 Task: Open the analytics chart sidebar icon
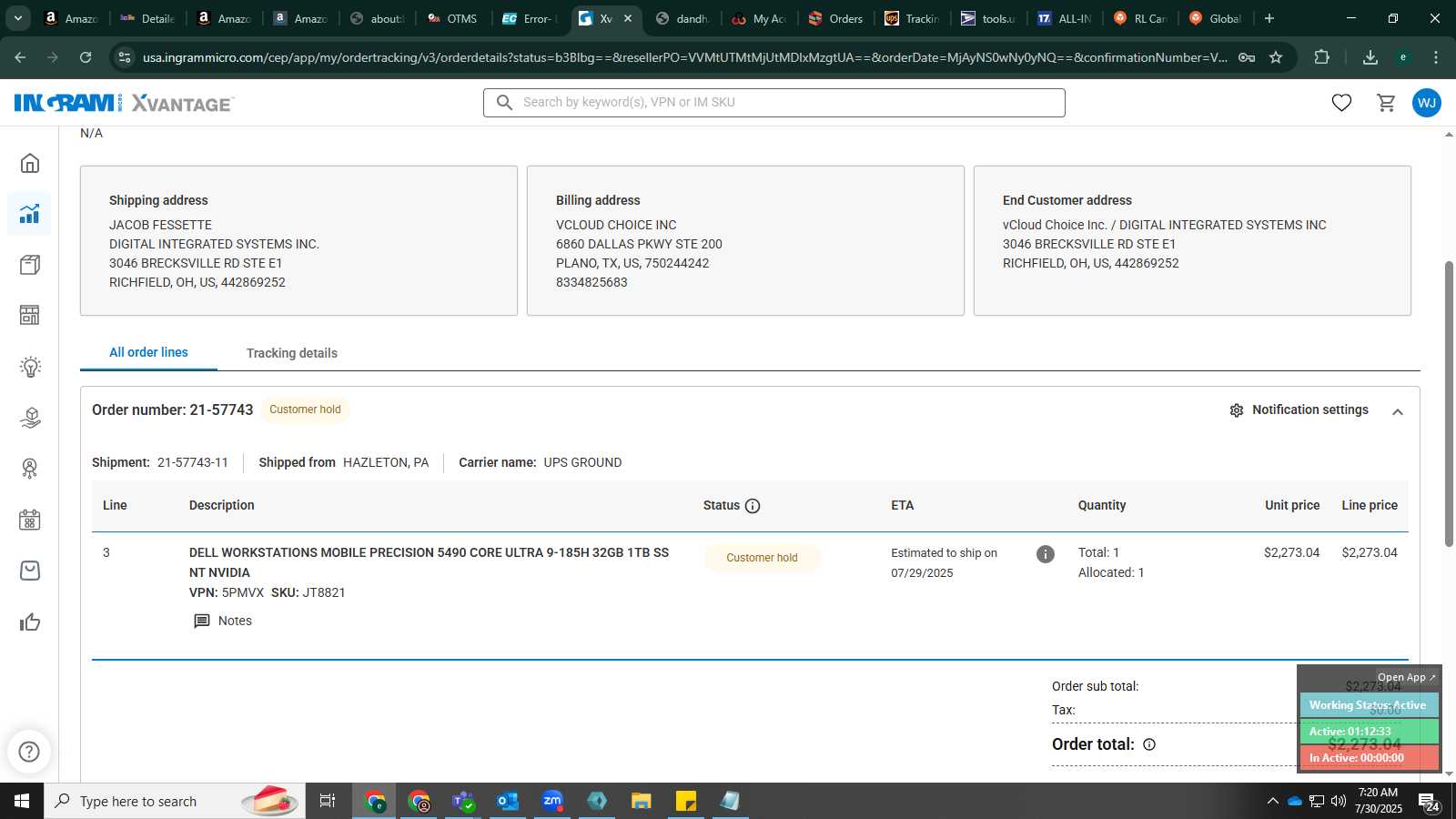(30, 214)
